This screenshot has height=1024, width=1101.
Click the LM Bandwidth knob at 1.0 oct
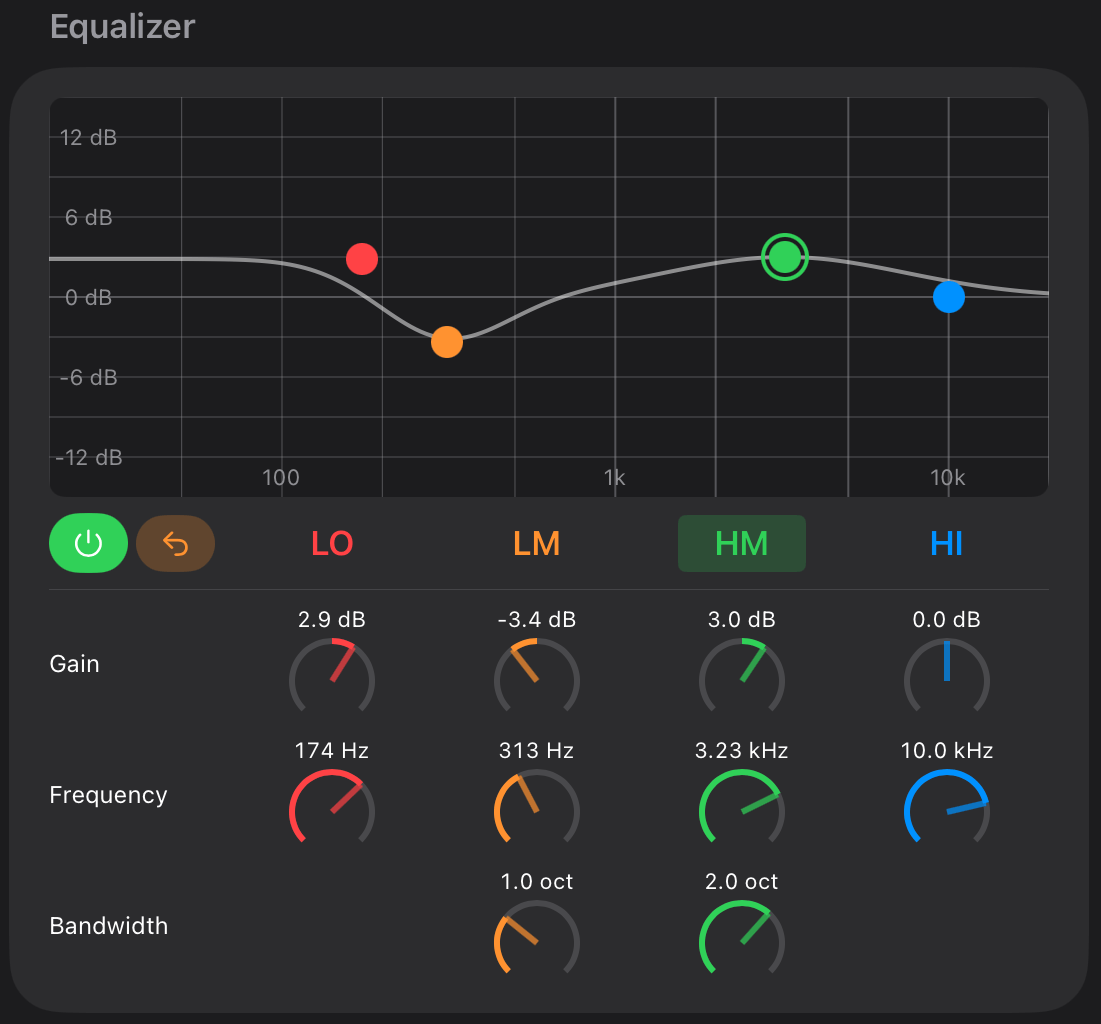click(537, 941)
